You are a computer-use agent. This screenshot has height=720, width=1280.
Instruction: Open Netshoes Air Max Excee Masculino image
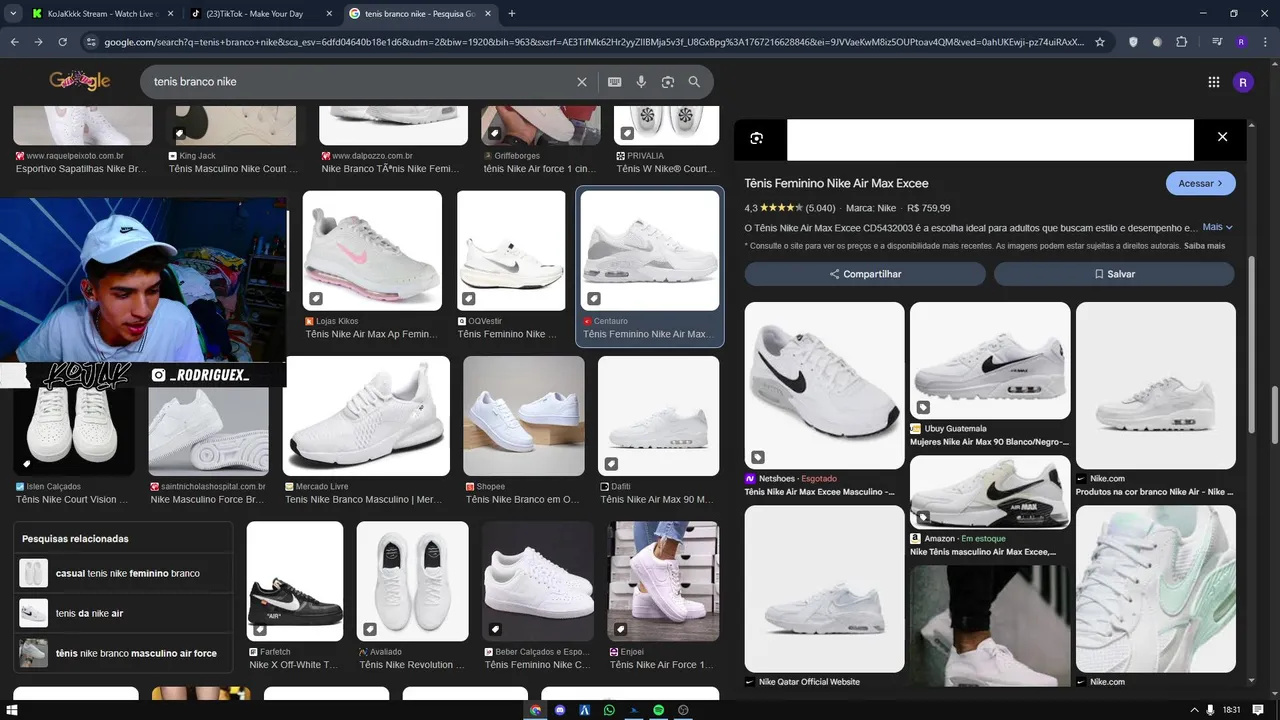(x=824, y=386)
